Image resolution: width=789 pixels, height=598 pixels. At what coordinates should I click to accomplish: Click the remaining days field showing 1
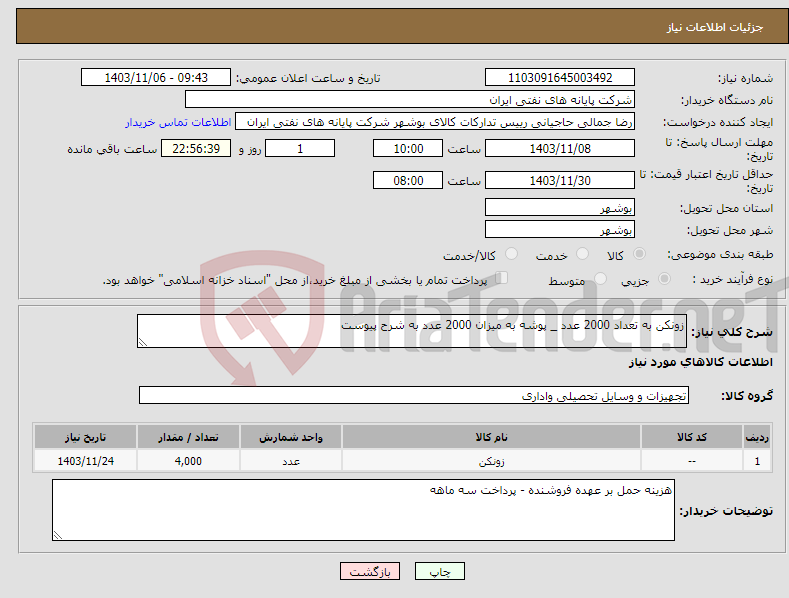coord(300,148)
